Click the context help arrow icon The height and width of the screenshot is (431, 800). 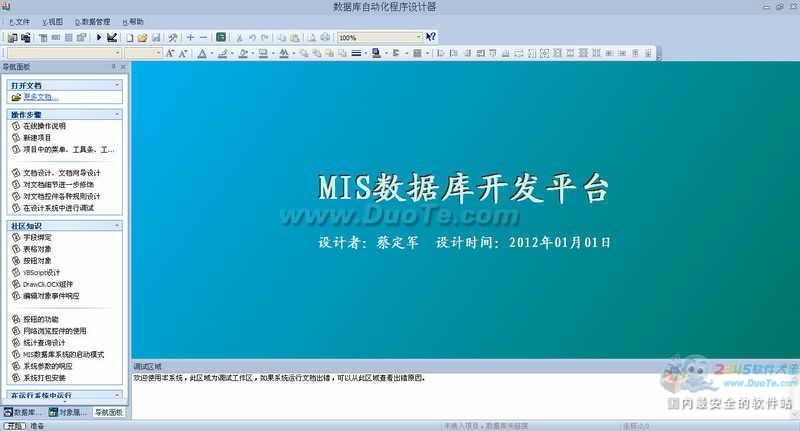[431, 37]
